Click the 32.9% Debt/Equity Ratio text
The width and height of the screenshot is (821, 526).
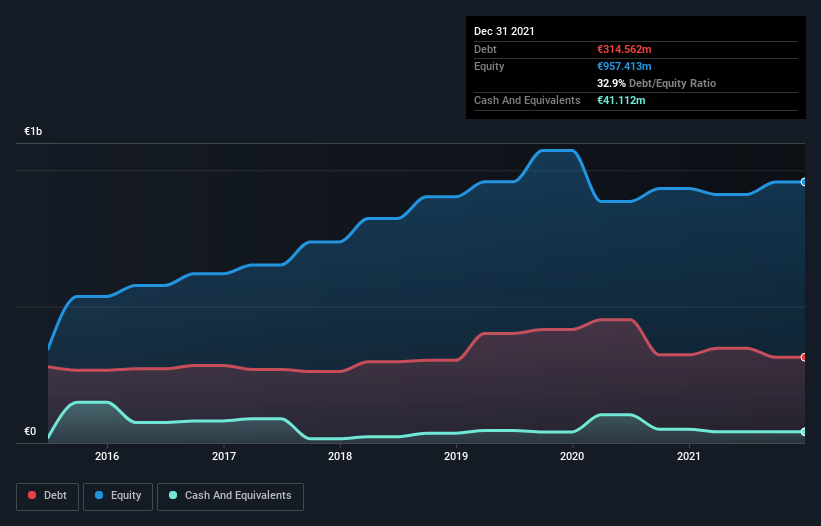(x=656, y=83)
